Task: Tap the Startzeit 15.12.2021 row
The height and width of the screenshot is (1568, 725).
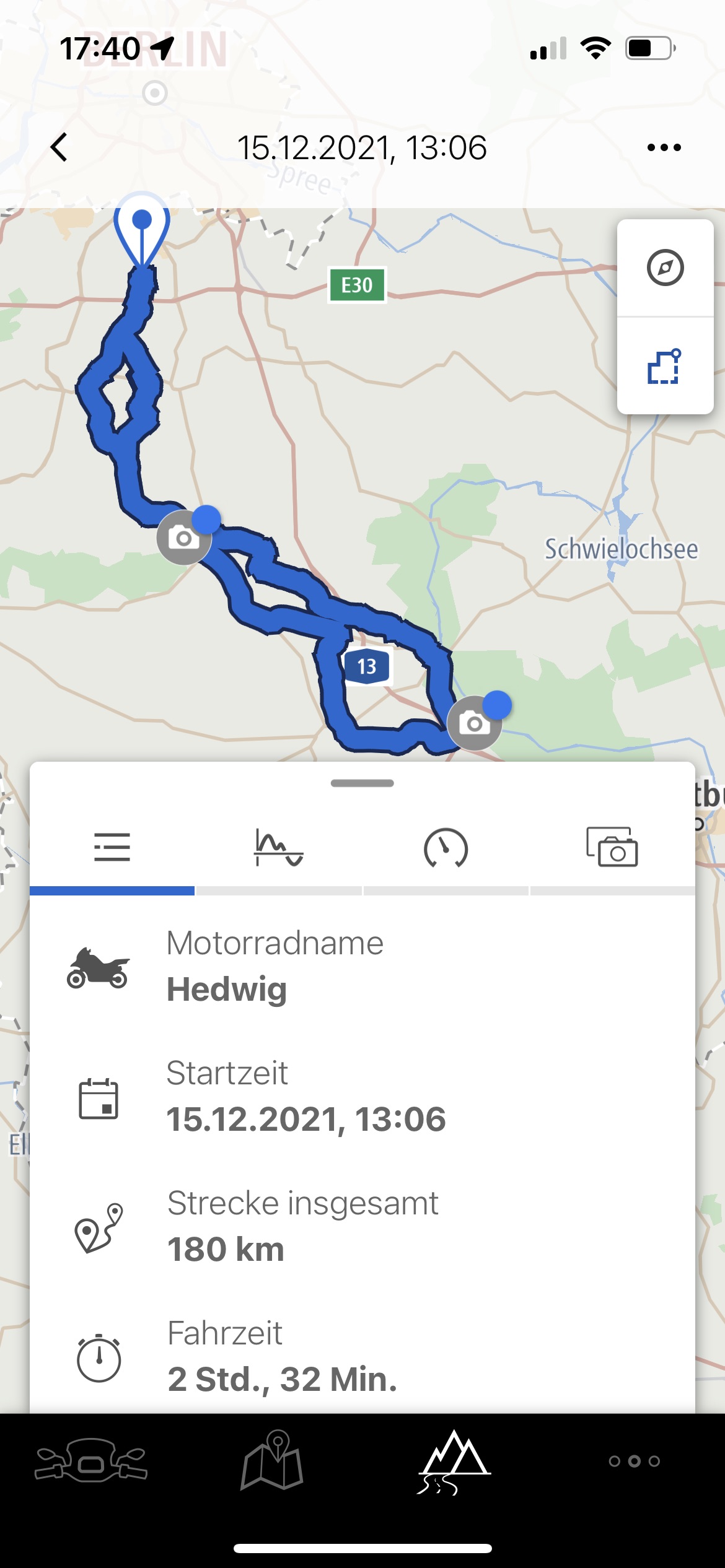Action: pyautogui.click(x=362, y=1096)
